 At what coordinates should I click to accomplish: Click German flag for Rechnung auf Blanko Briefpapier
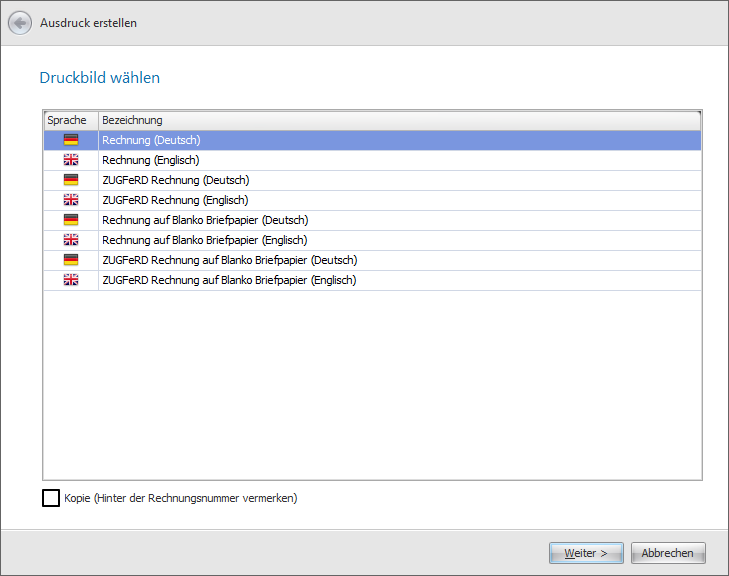[x=71, y=220]
